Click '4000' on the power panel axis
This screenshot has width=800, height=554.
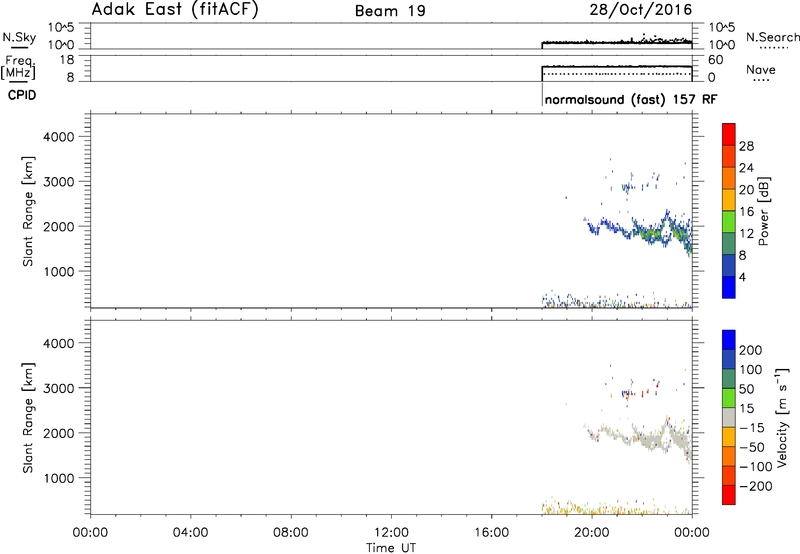pos(59,137)
